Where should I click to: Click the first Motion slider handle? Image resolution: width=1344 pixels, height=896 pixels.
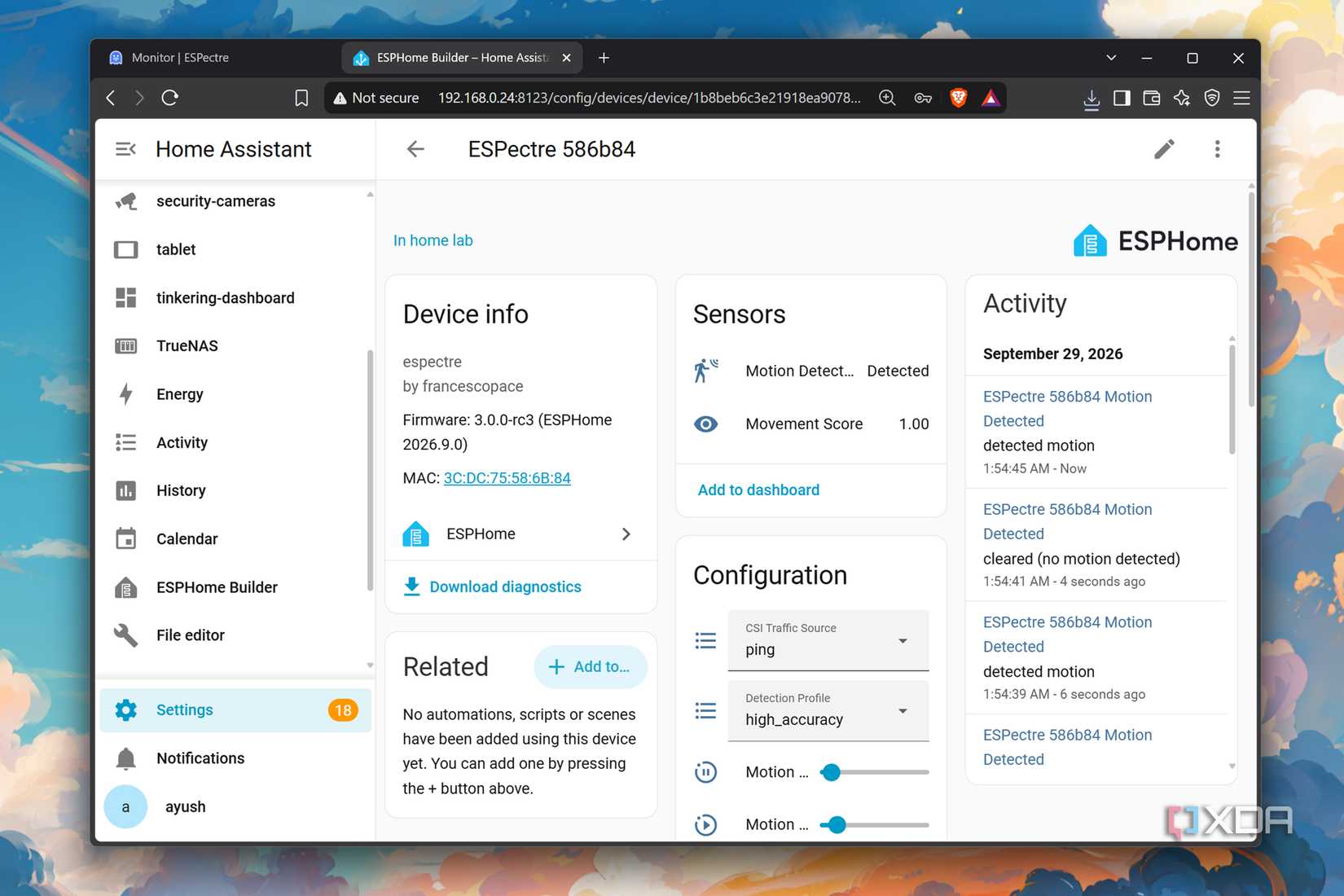[x=831, y=772]
